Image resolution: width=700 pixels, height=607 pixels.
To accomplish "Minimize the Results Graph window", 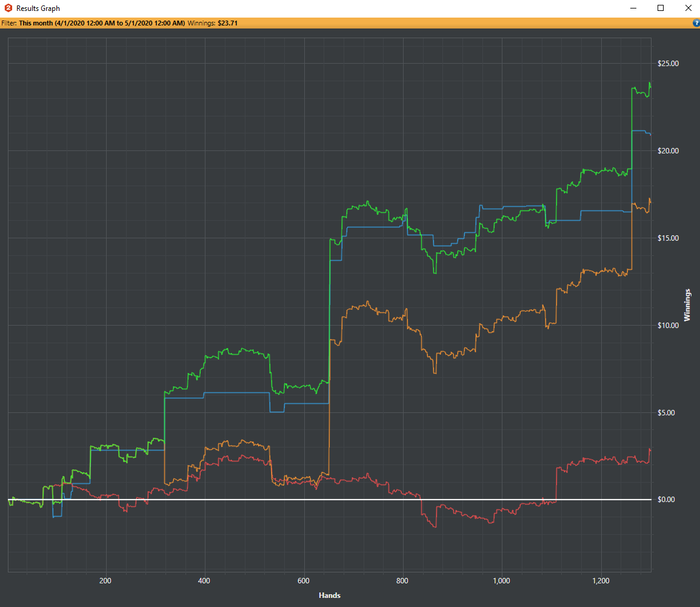I will (x=633, y=8).
